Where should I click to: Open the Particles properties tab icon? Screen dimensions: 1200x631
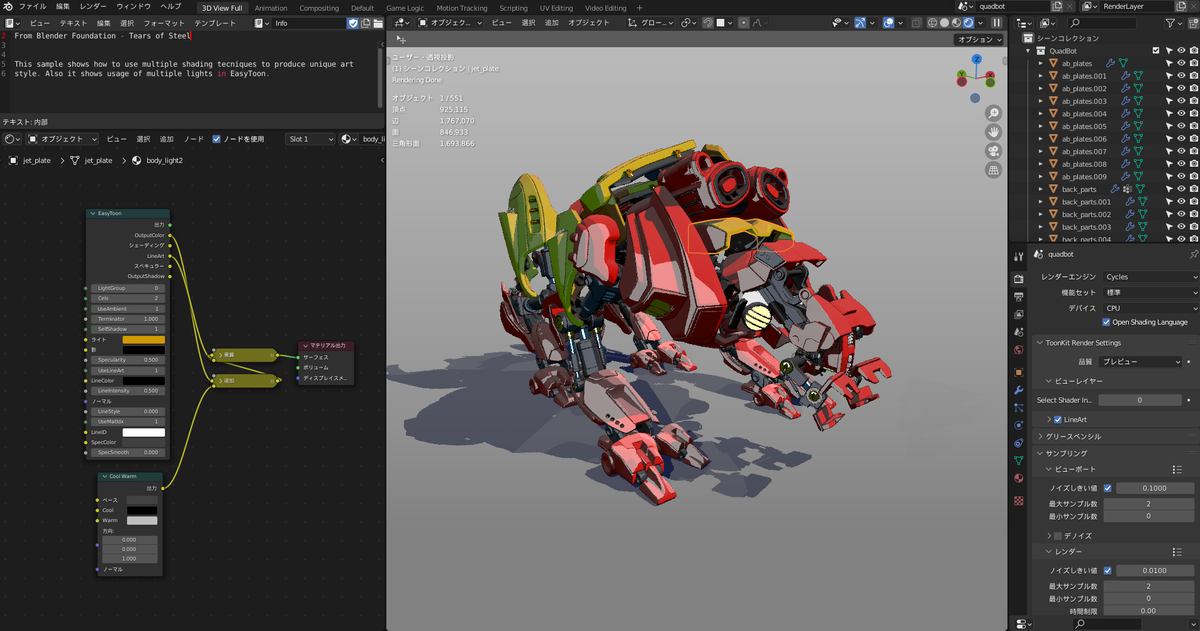[1018, 407]
